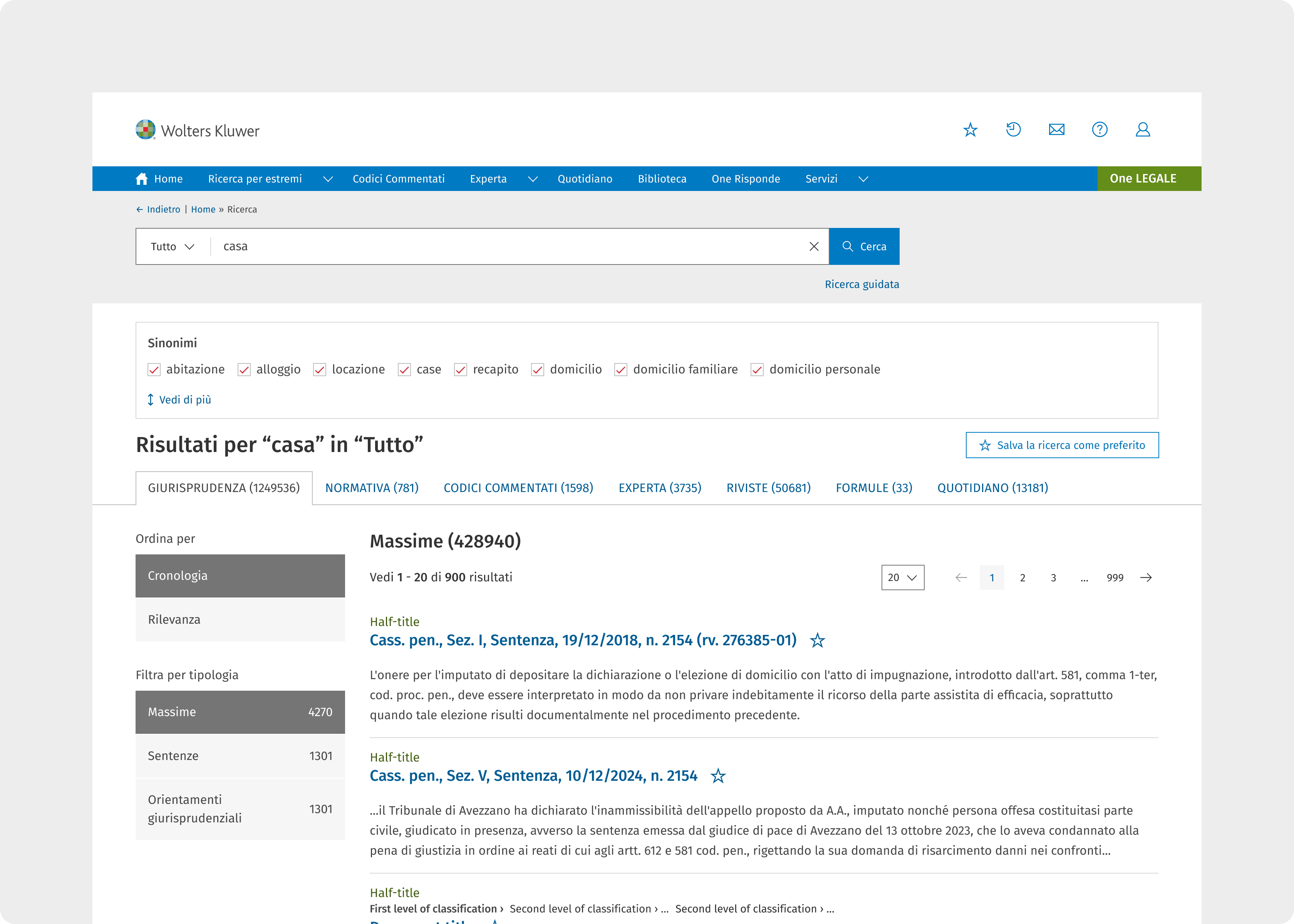Image resolution: width=1294 pixels, height=924 pixels.
Task: Open the help question mark icon
Action: (x=1100, y=130)
